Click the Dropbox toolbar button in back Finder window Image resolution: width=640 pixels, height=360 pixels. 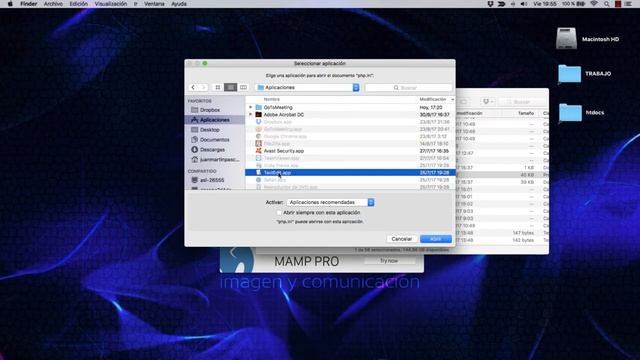point(487,101)
